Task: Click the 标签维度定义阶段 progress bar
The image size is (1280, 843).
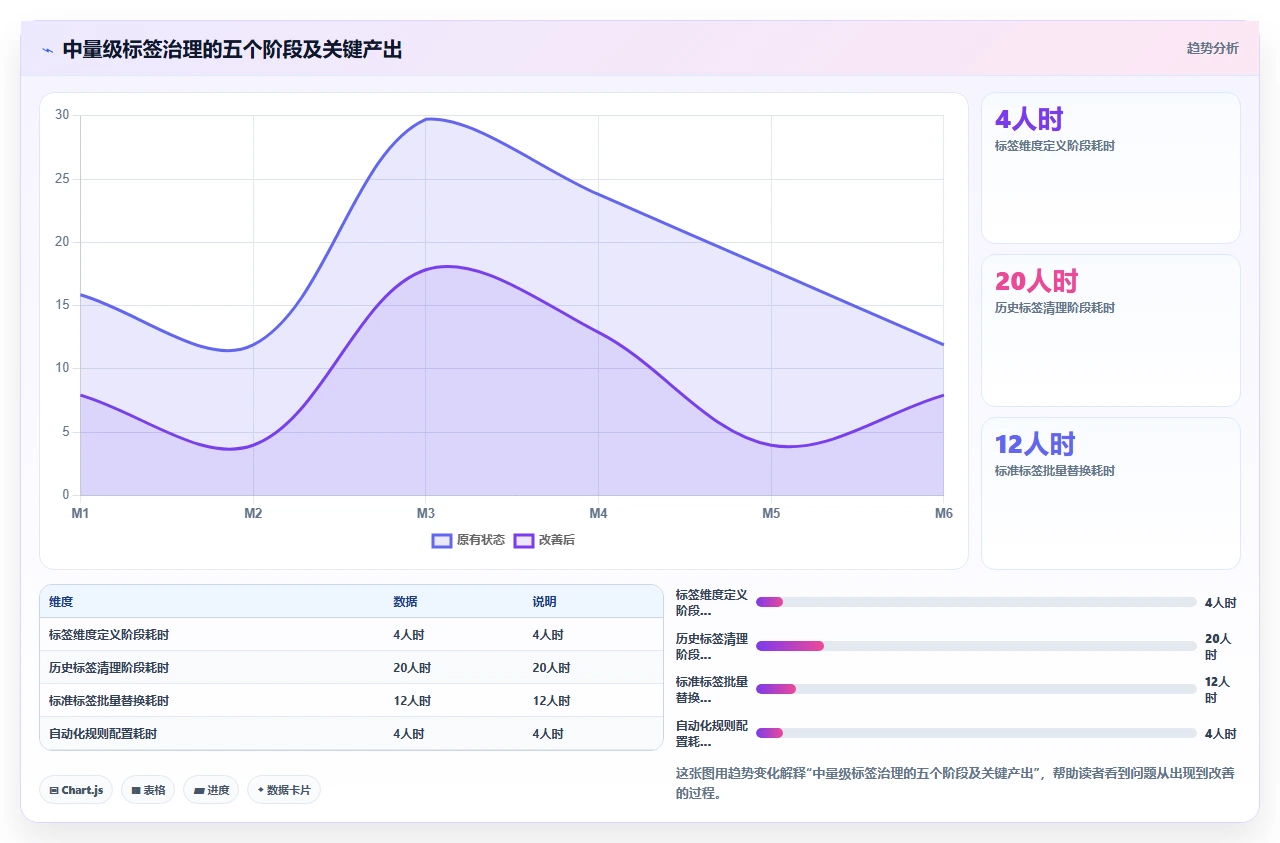Action: pos(976,602)
